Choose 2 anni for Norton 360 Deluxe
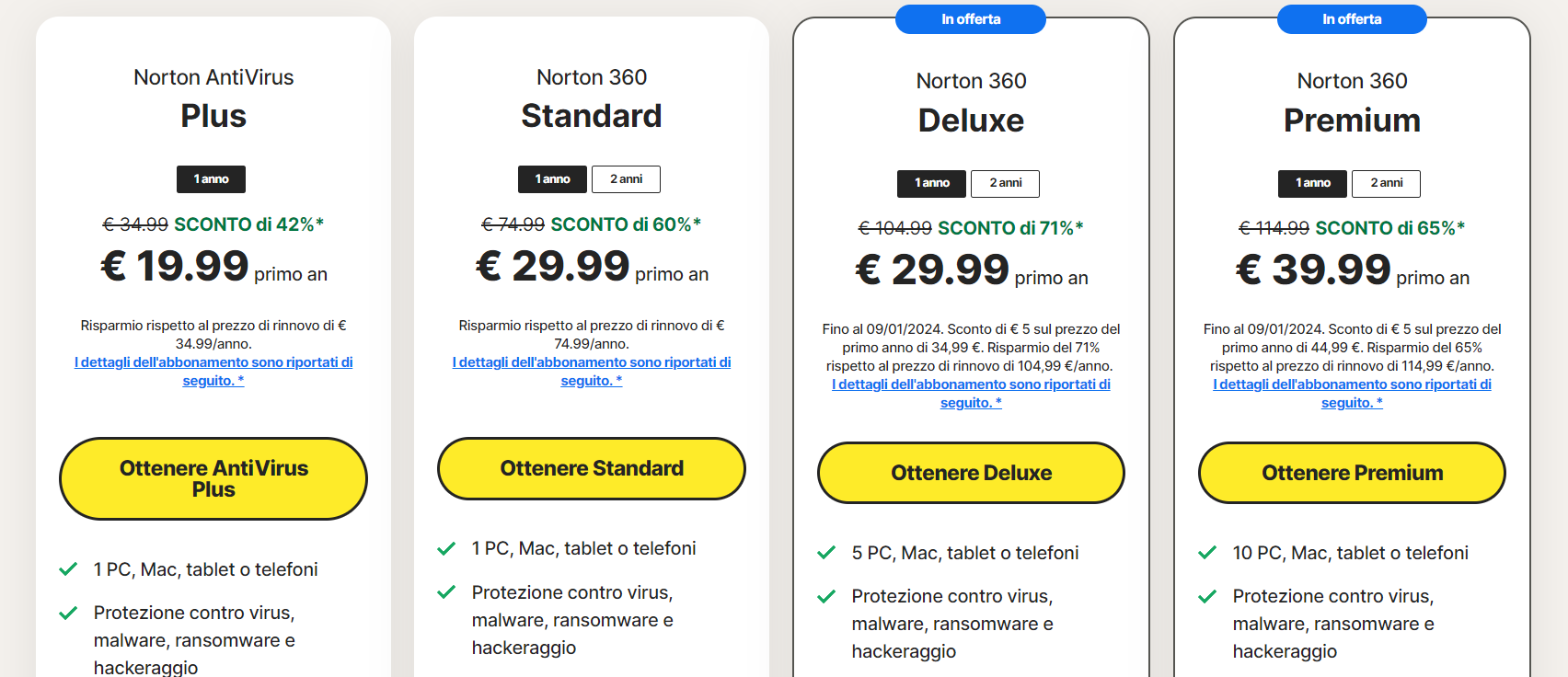Image resolution: width=1568 pixels, height=677 pixels. click(1005, 183)
